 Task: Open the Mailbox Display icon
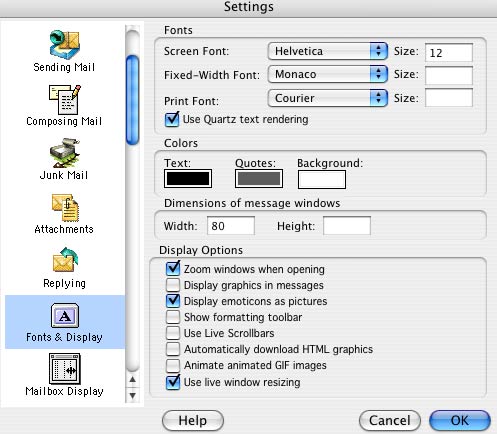pos(65,369)
